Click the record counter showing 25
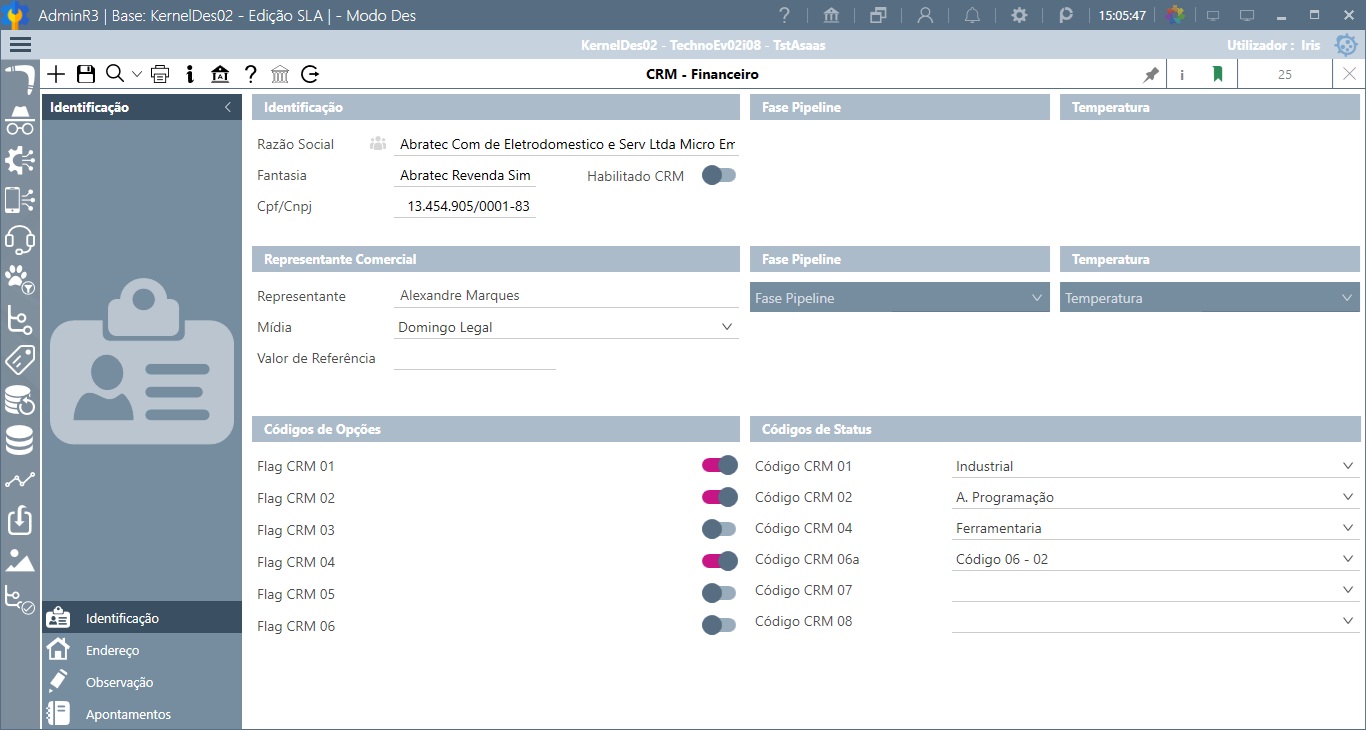 coord(1285,74)
